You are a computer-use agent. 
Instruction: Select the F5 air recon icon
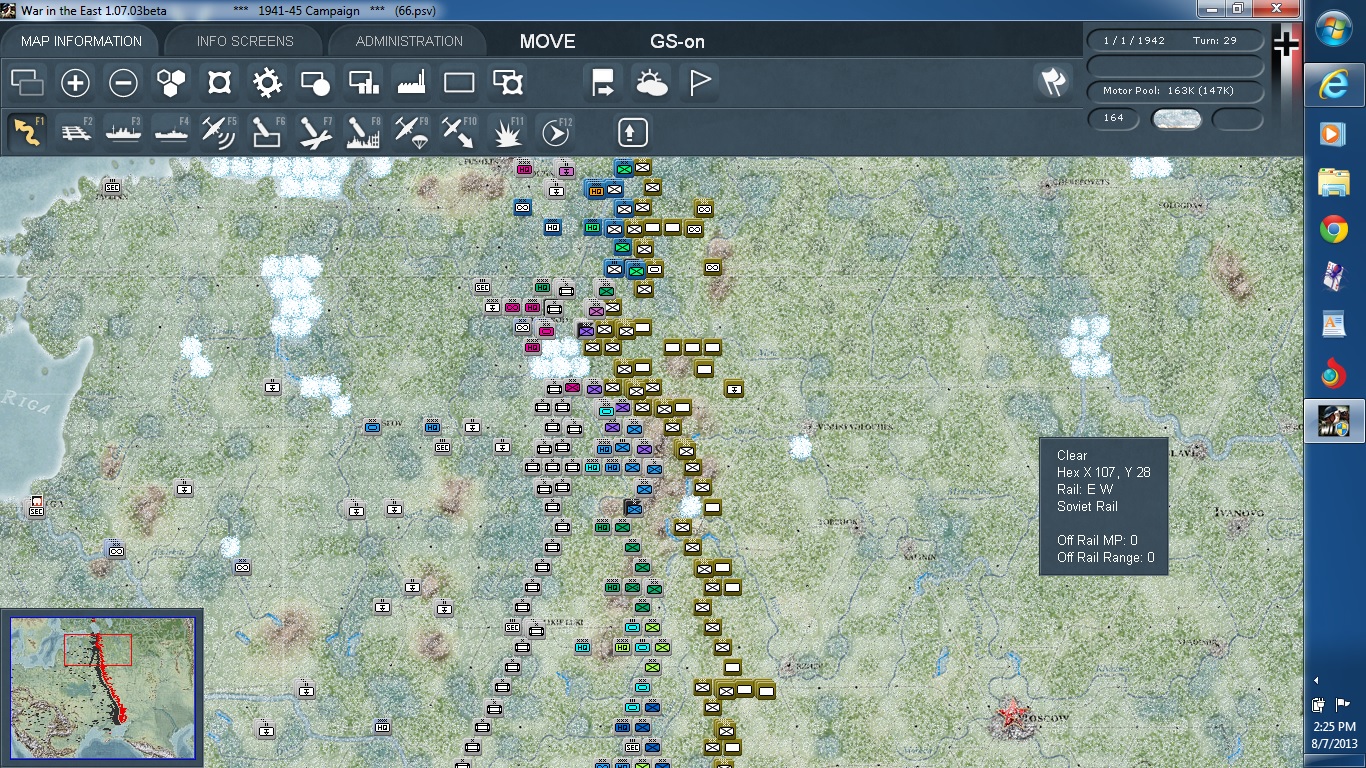(x=219, y=131)
